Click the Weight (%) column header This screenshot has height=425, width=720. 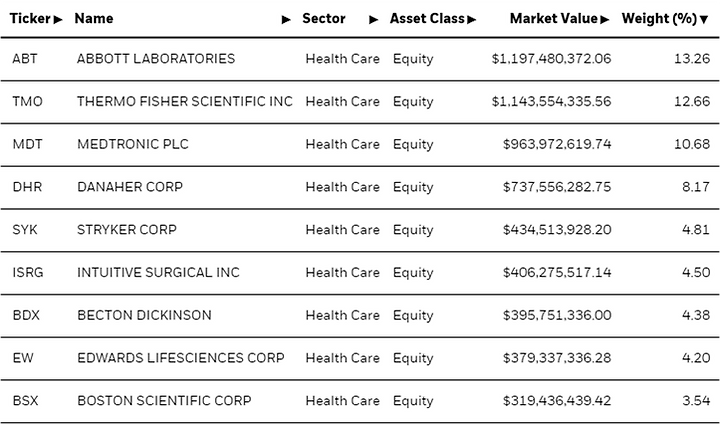659,19
